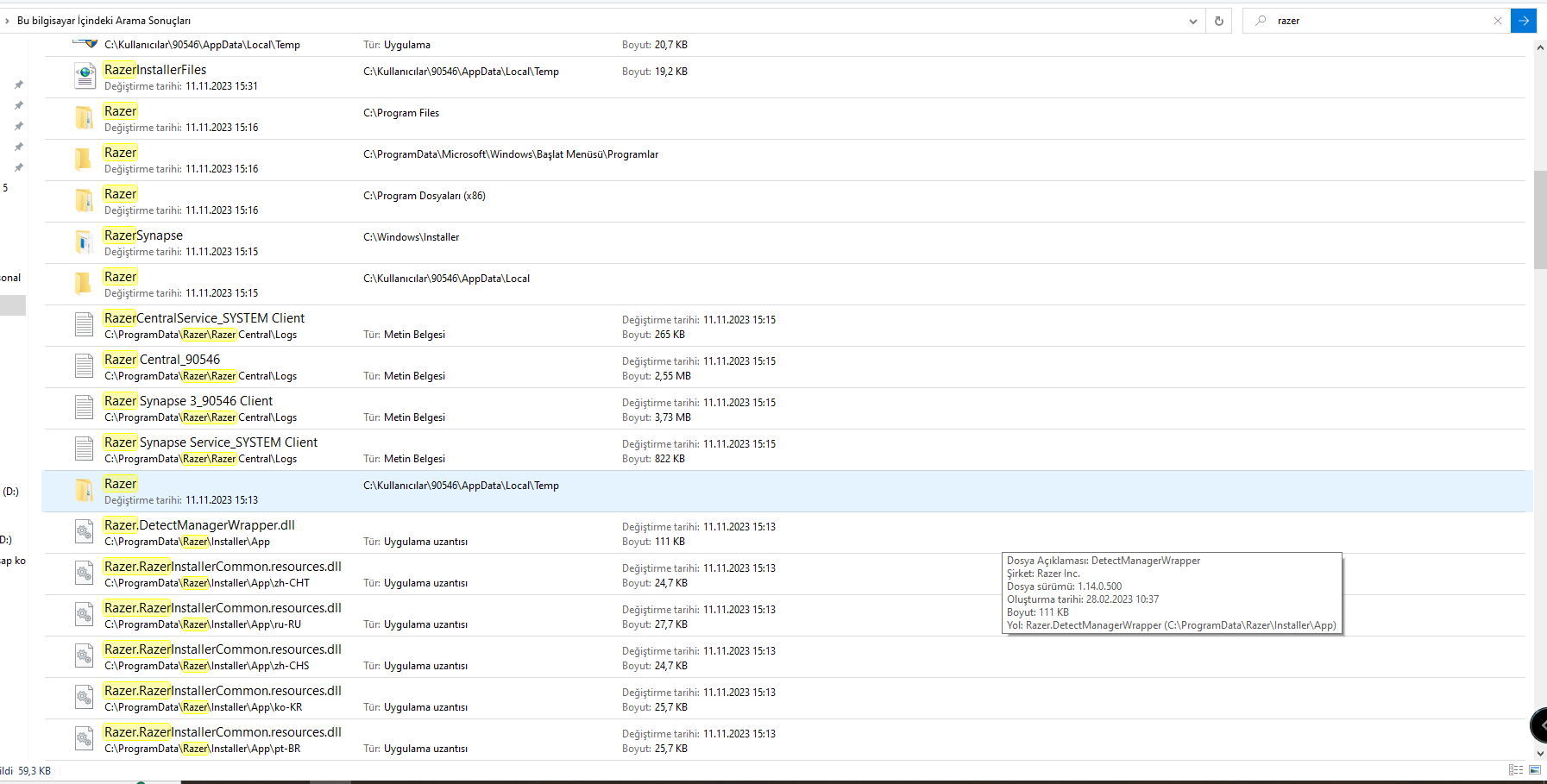This screenshot has width=1547, height=784.
Task: Select the Razer folder icon dated 15:15
Action: coord(84,284)
